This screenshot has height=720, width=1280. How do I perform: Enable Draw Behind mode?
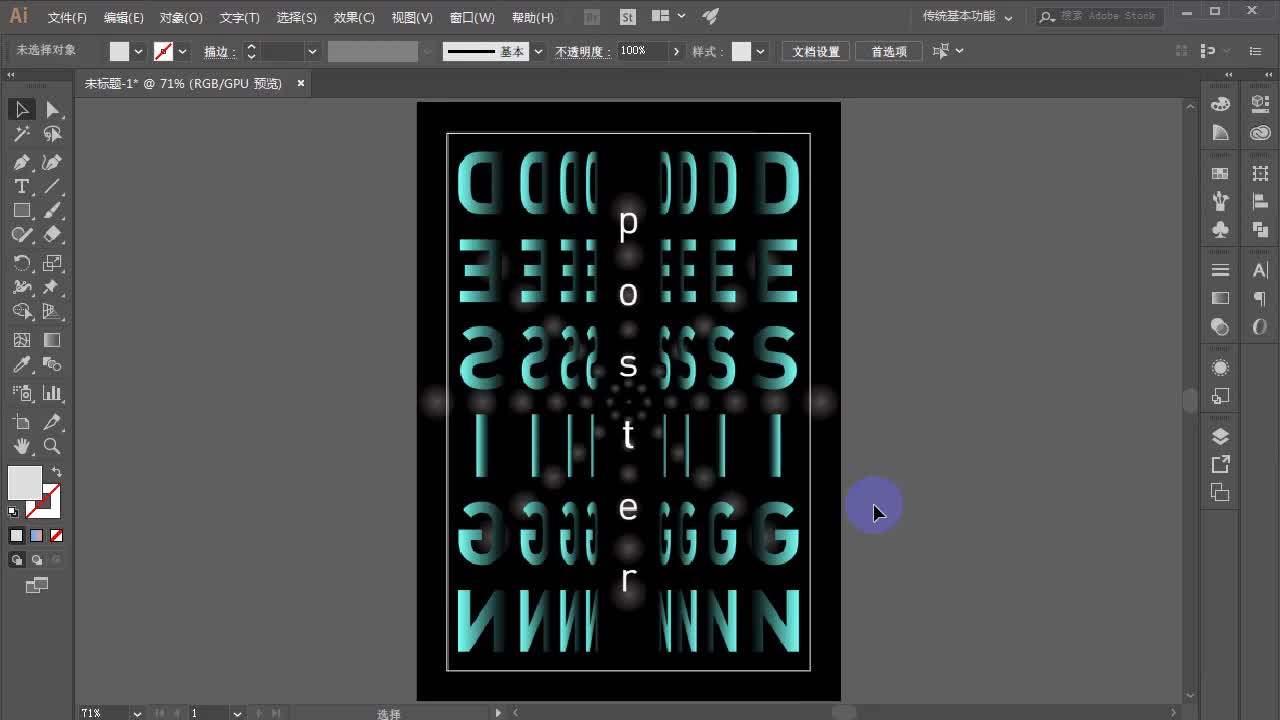[37, 560]
